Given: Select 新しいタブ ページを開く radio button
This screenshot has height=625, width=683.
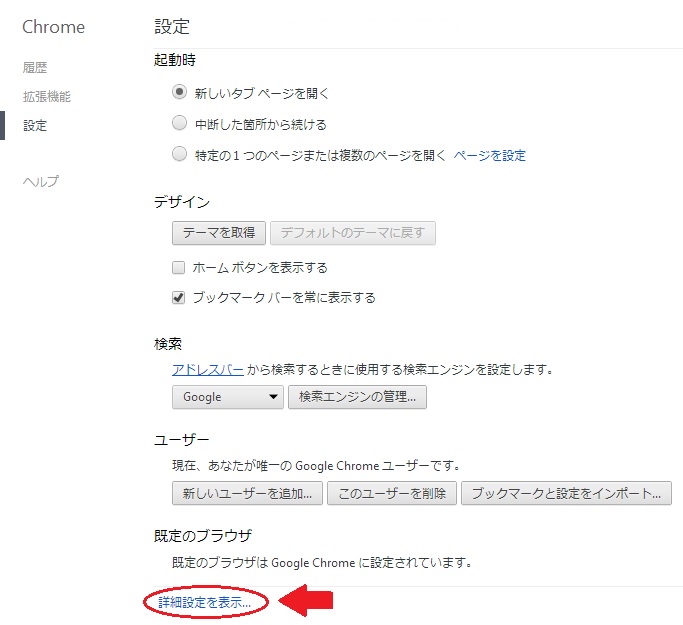Looking at the screenshot, I should (x=179, y=92).
